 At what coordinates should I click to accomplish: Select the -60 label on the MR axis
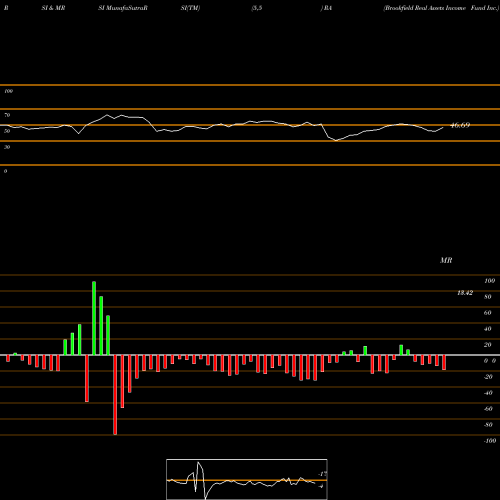click(488, 409)
